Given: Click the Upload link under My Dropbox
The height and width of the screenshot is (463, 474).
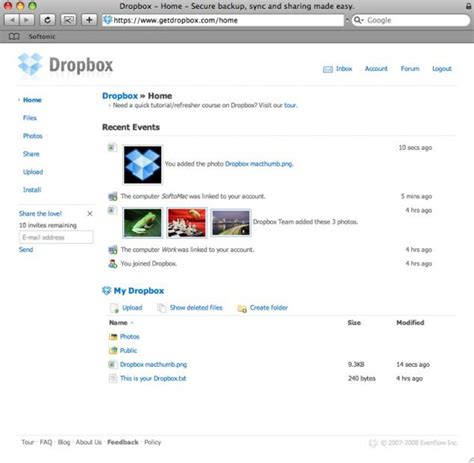Looking at the screenshot, I should tap(132, 308).
